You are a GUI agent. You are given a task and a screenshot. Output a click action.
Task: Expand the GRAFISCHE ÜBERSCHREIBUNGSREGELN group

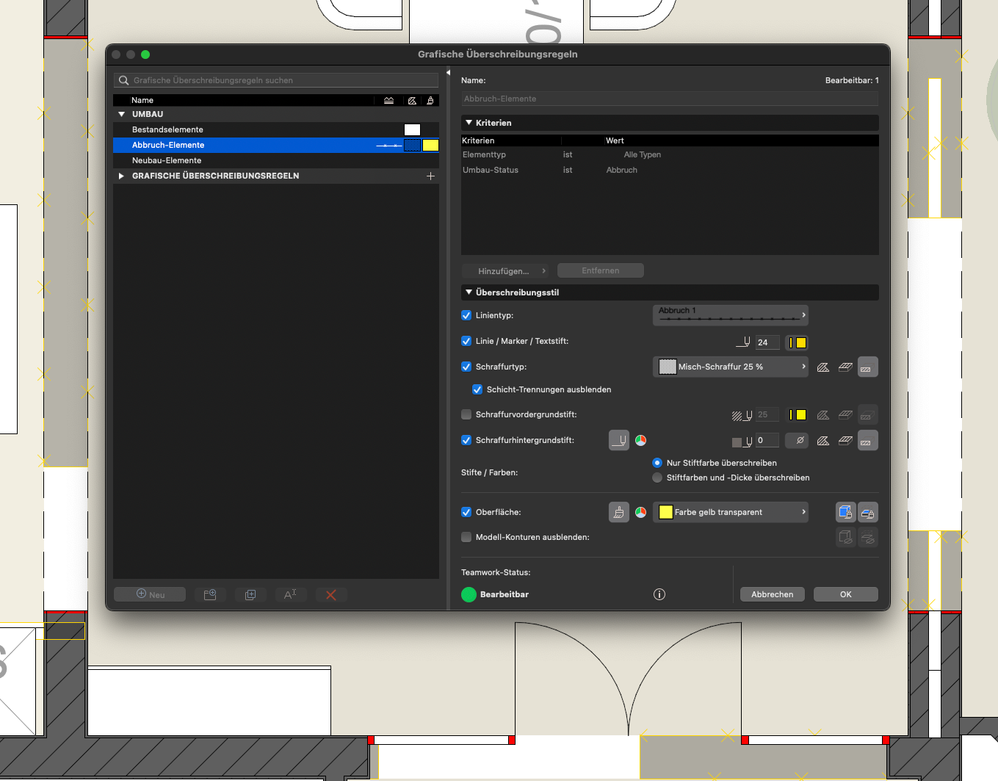point(122,176)
